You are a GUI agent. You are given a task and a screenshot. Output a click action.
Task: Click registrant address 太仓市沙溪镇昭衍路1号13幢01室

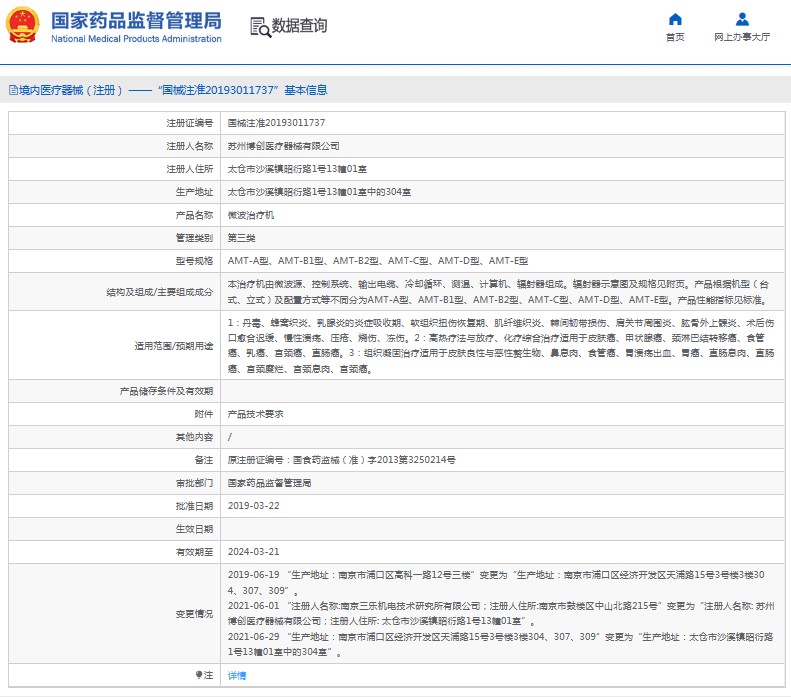[x=297, y=169]
